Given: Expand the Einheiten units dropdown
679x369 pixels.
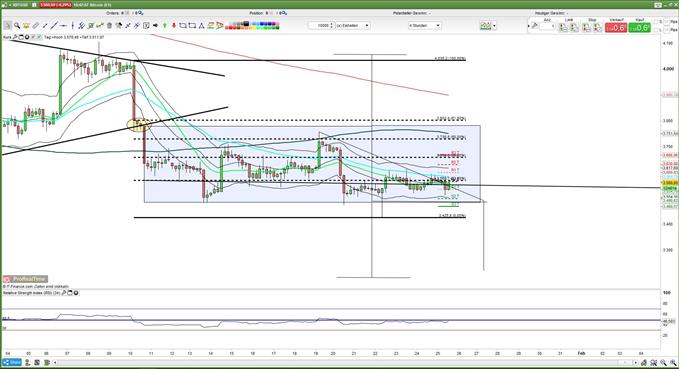Looking at the screenshot, I should point(367,26).
